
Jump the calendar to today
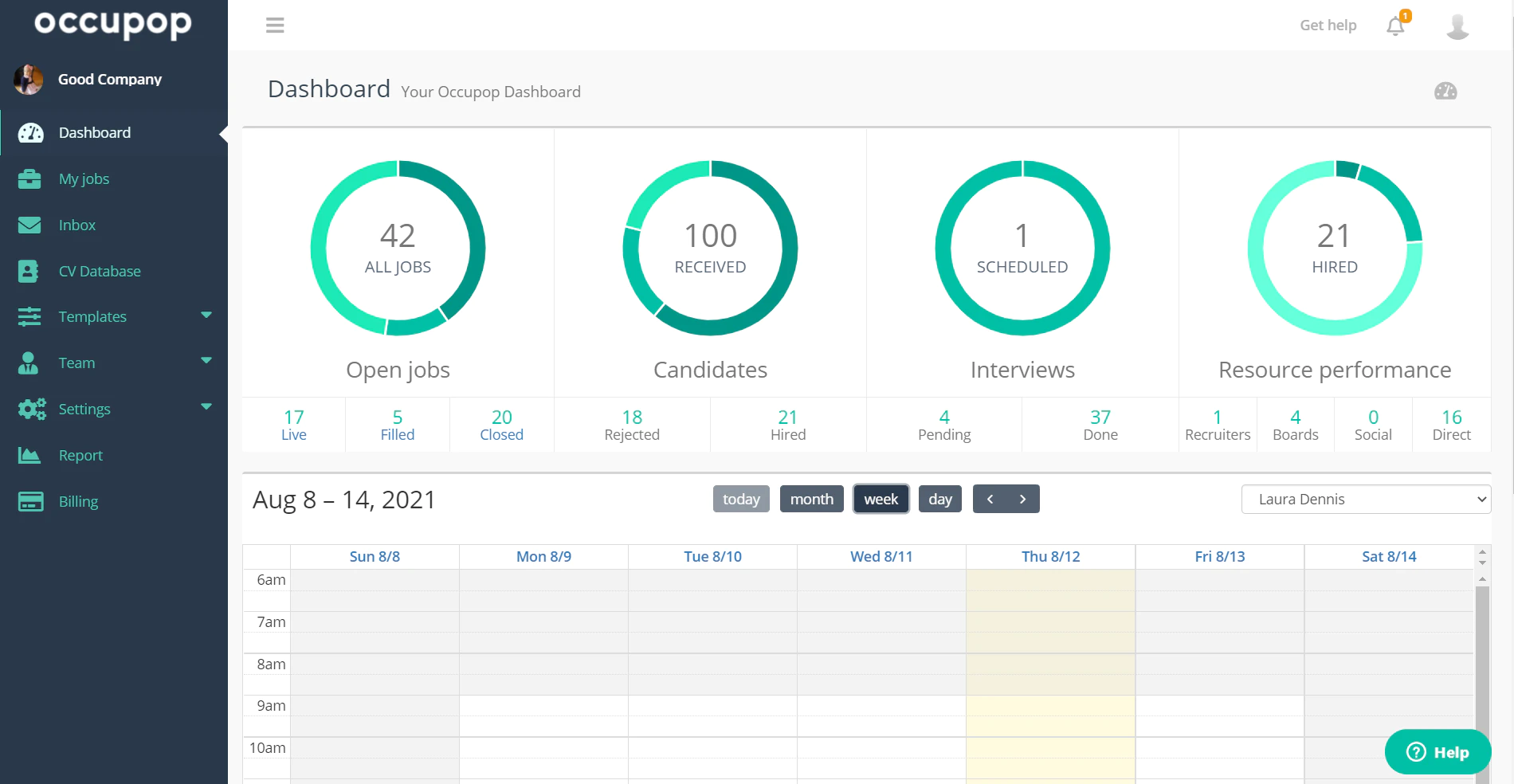click(741, 499)
